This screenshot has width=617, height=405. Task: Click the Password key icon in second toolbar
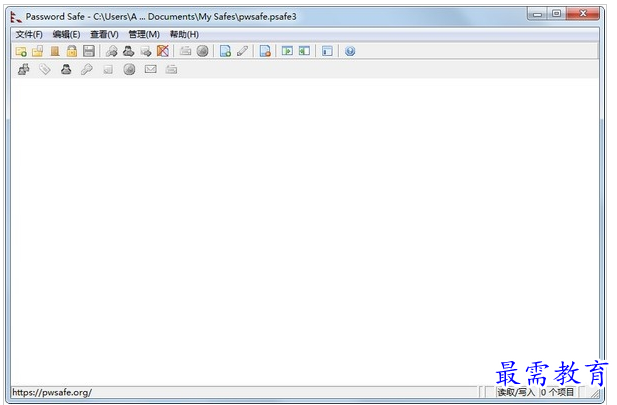pos(87,70)
